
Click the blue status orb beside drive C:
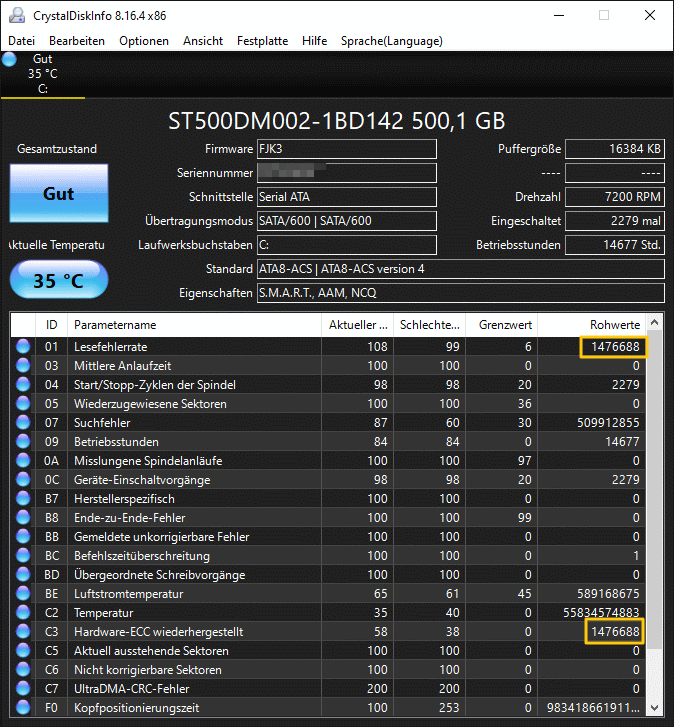pos(9,59)
